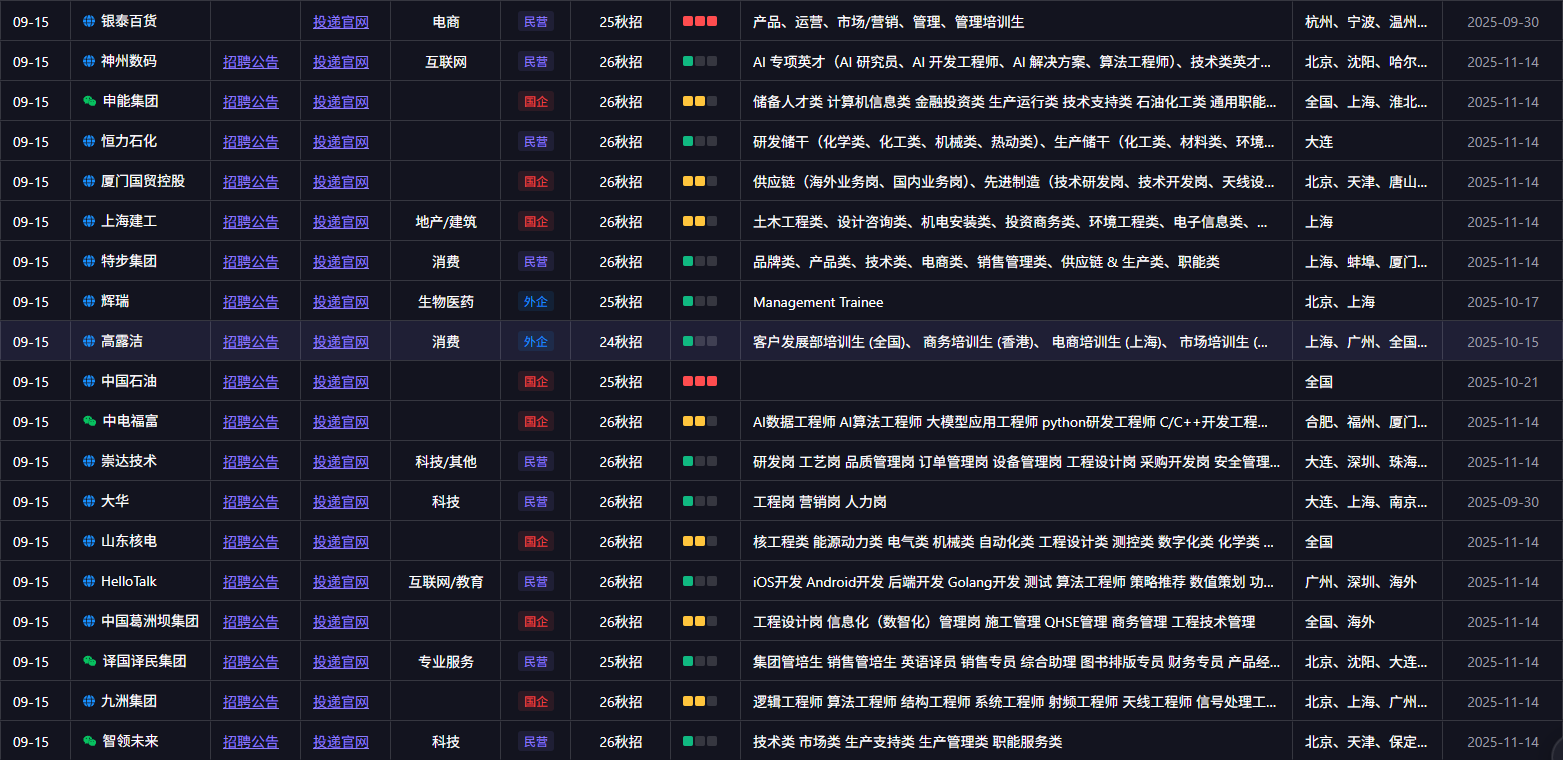Click the green leaf icon beside 申能集团
The height and width of the screenshot is (760, 1563).
click(x=87, y=101)
